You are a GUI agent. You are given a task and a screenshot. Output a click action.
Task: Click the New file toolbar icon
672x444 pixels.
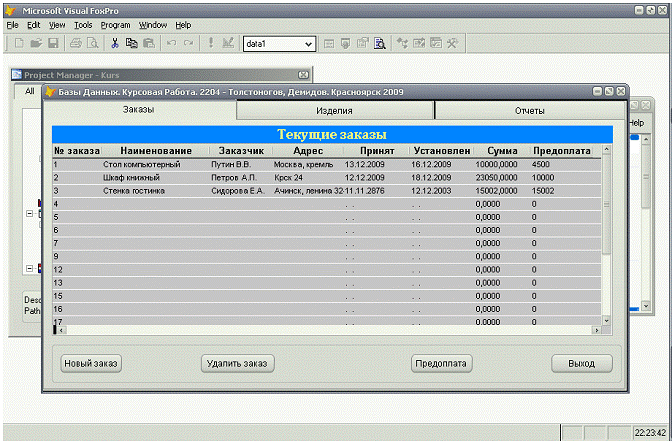pyautogui.click(x=20, y=44)
